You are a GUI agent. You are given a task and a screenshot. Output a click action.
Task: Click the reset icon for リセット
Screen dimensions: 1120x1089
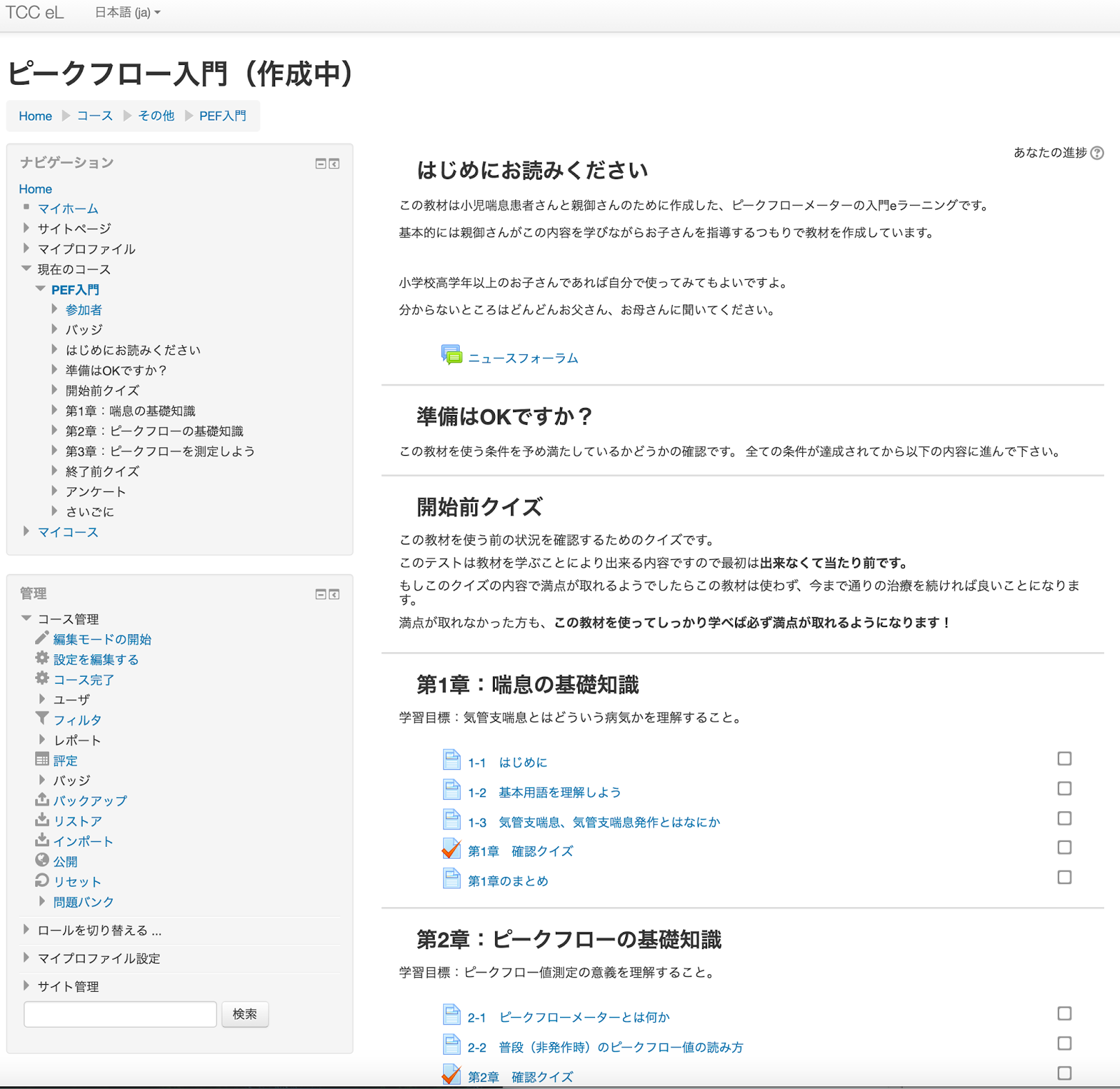coord(42,880)
